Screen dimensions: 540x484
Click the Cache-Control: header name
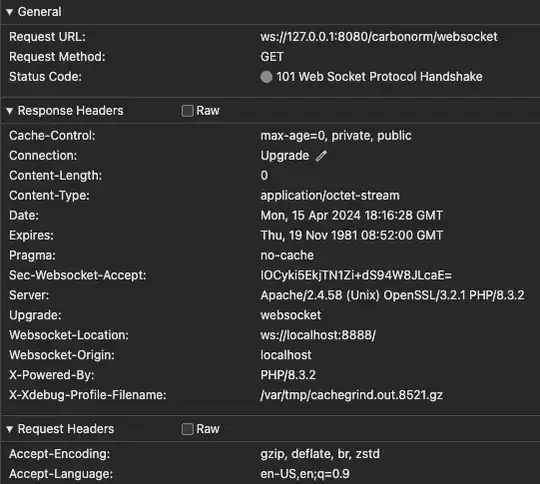pyautogui.click(x=52, y=136)
